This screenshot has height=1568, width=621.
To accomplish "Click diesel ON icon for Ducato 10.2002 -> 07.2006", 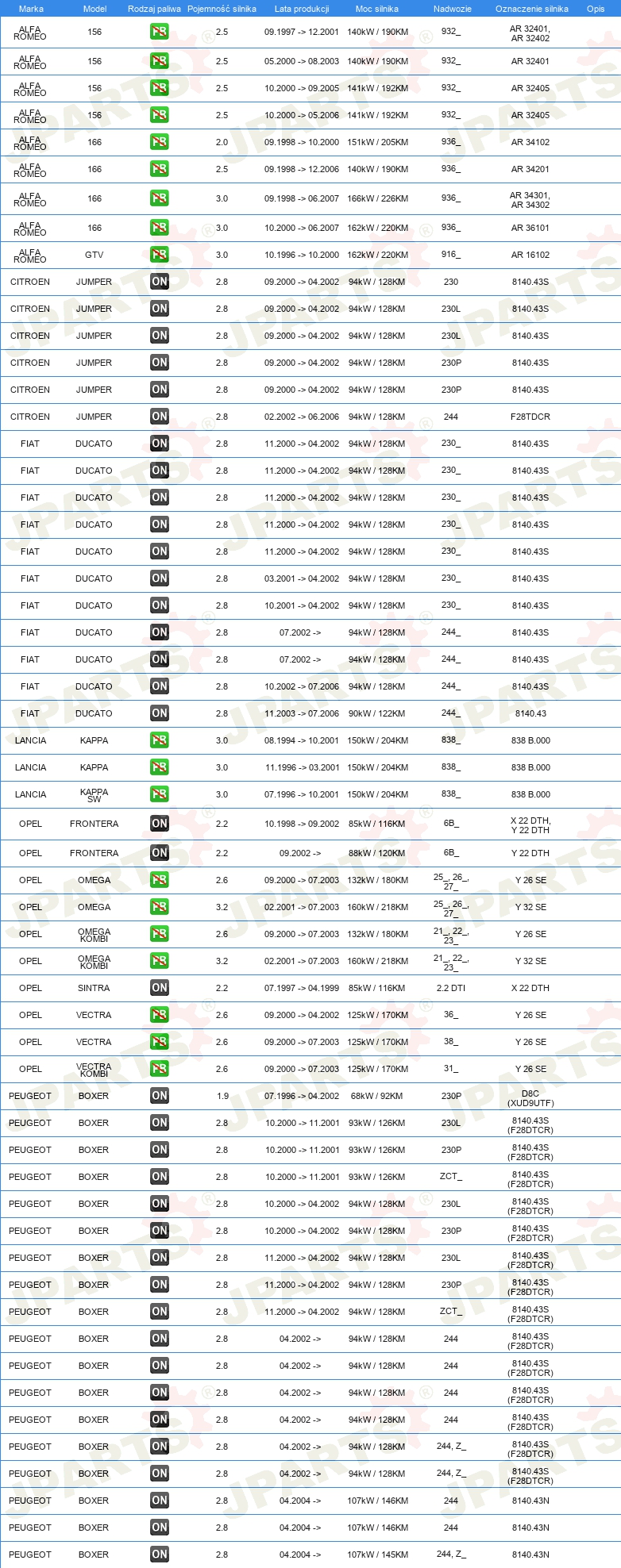I will 160,686.
